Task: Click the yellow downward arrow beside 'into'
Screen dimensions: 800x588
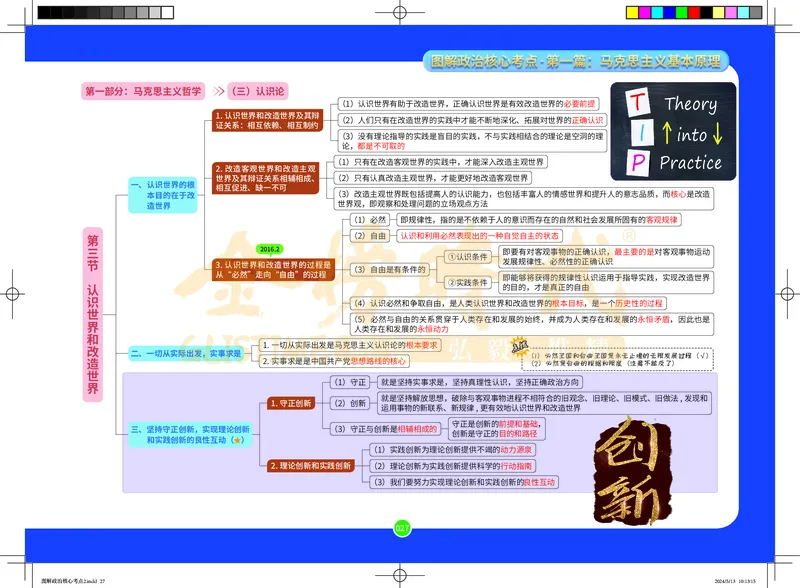Action: point(718,131)
